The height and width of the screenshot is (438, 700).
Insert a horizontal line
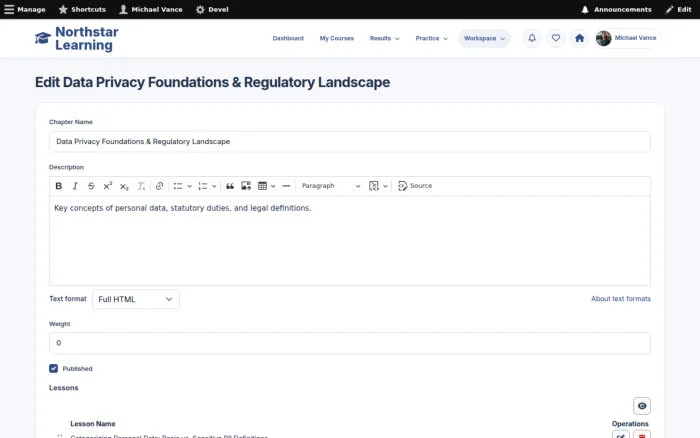click(x=286, y=186)
